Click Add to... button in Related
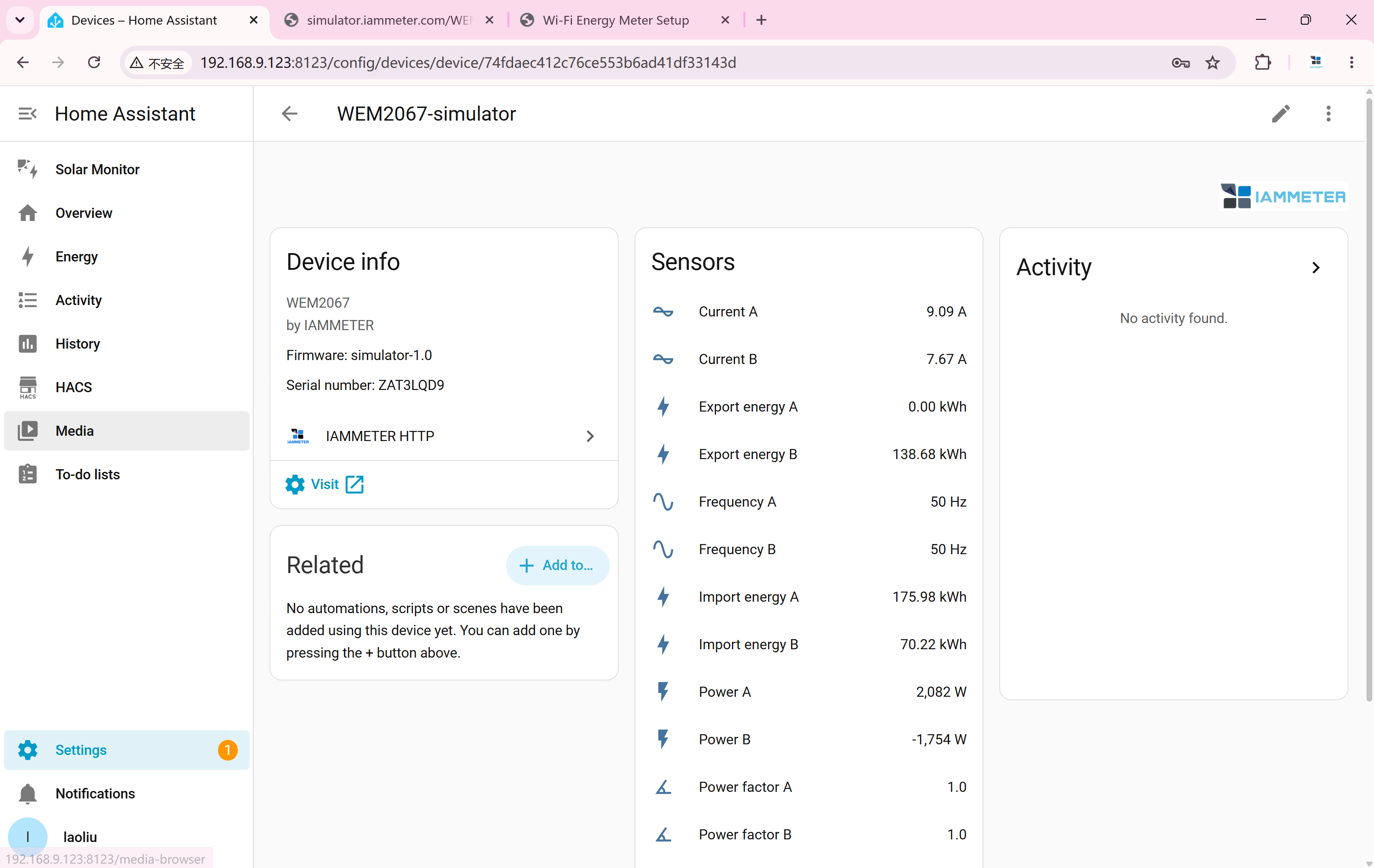The width and height of the screenshot is (1374, 868). [x=557, y=565]
